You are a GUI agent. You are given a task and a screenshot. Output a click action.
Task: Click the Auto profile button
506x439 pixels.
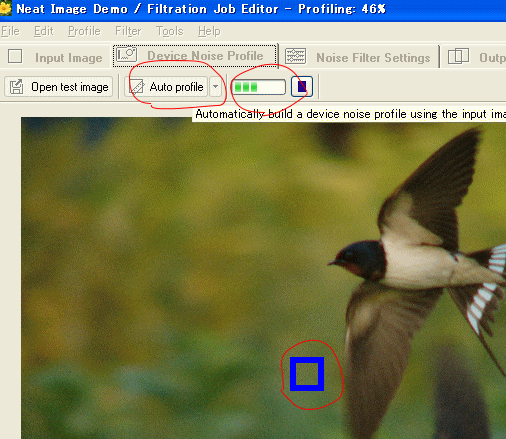coord(166,87)
